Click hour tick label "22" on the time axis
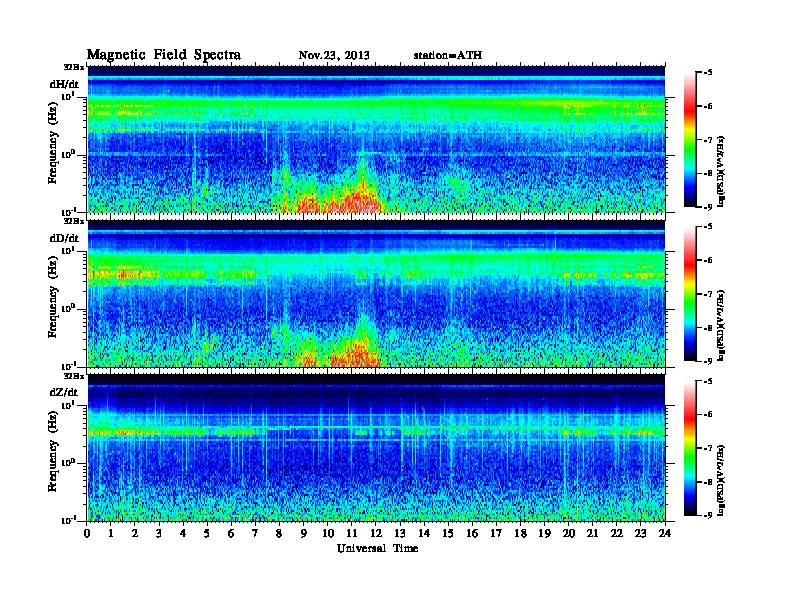 pos(616,534)
